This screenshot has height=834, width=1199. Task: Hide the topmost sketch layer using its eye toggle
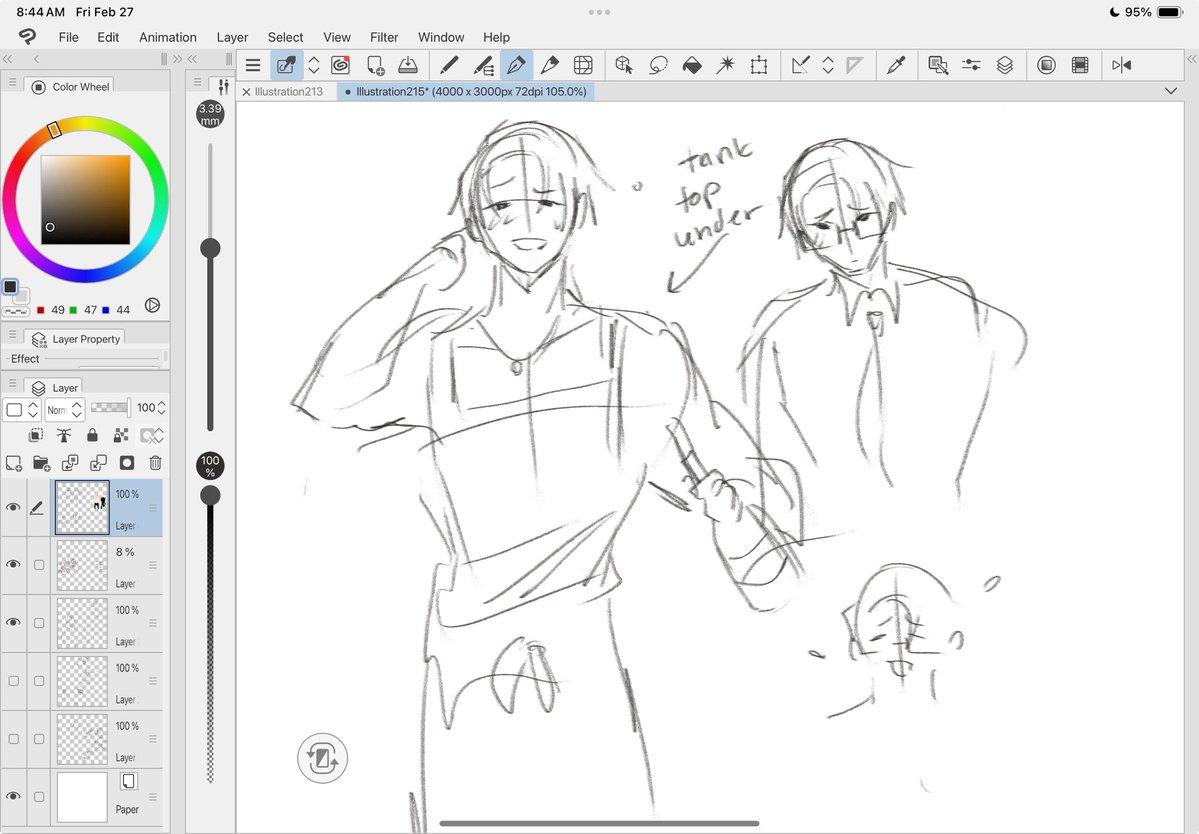click(13, 507)
